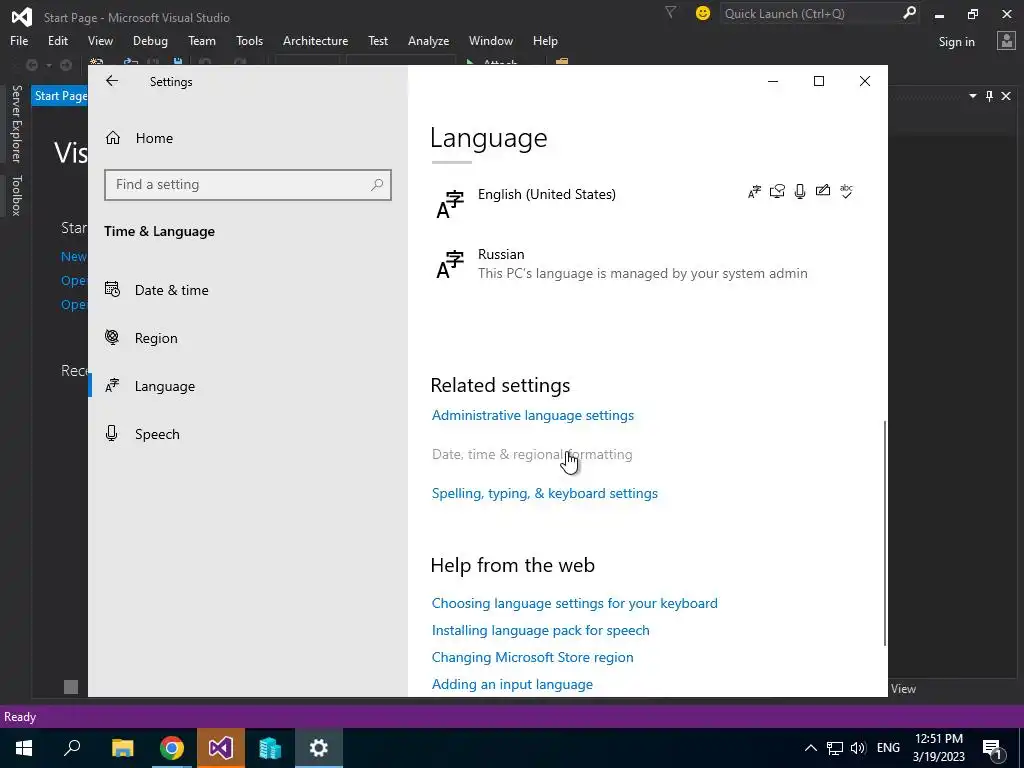Click the volume speaker icon in the tray
Image resolution: width=1024 pixels, height=768 pixels.
pos(858,748)
